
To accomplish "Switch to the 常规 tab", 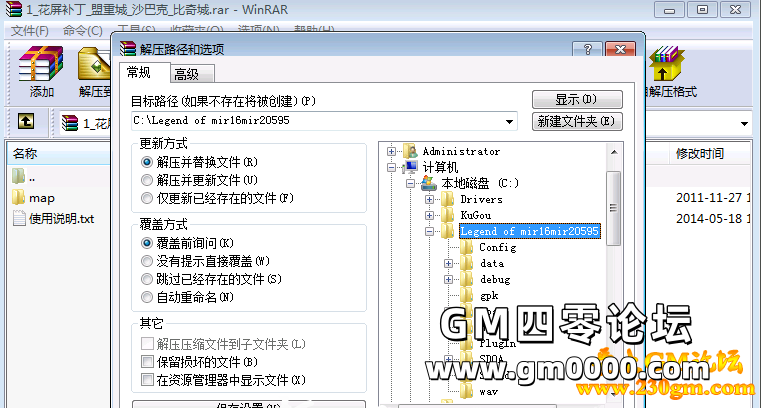I will pos(145,73).
